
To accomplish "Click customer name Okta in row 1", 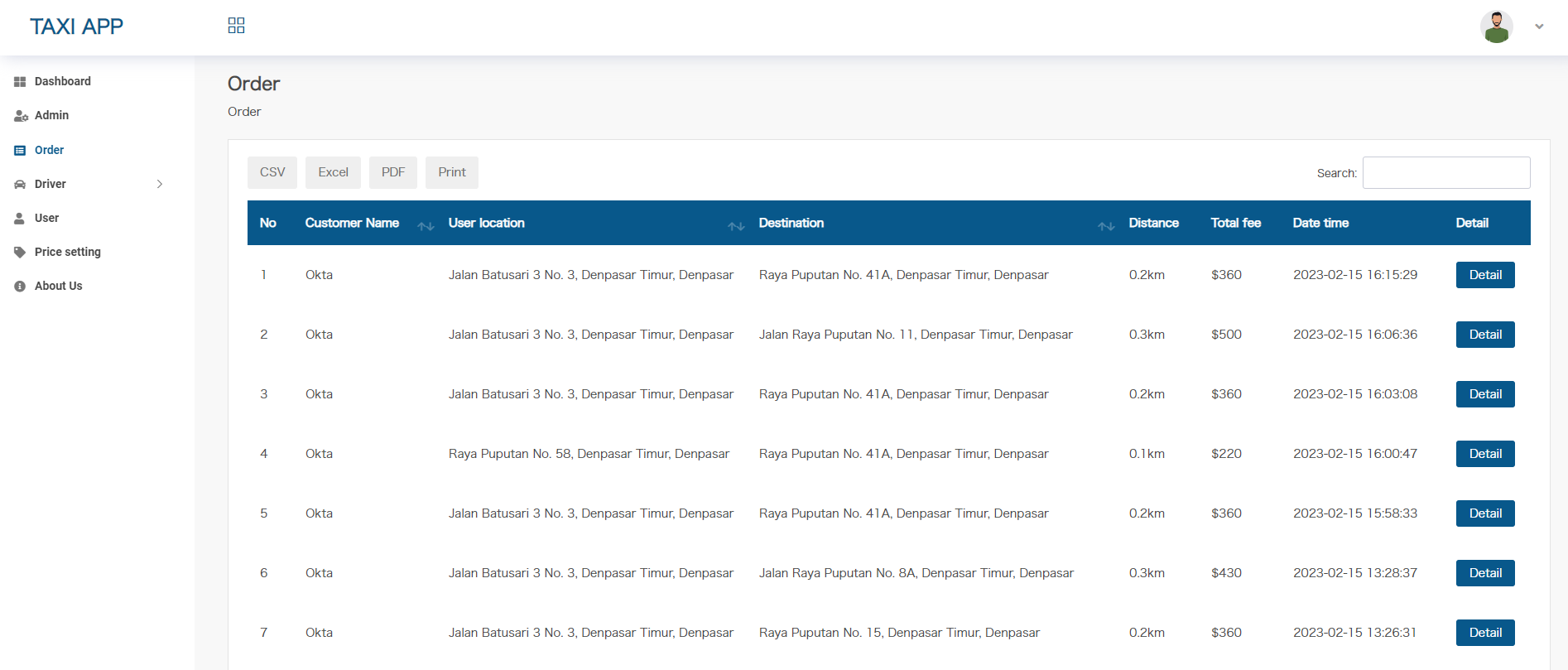I will tap(319, 275).
